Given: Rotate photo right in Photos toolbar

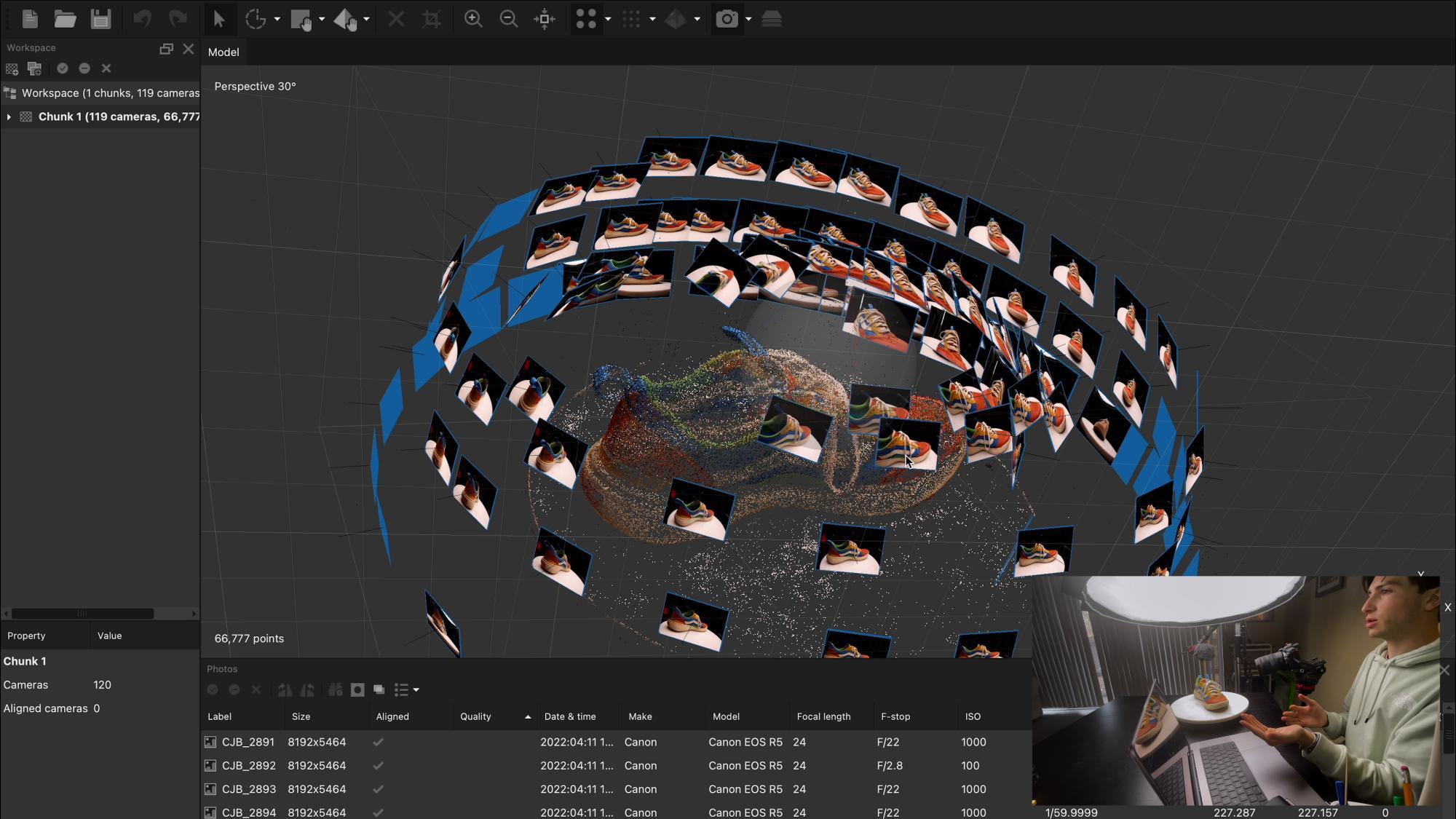Looking at the screenshot, I should tap(307, 689).
